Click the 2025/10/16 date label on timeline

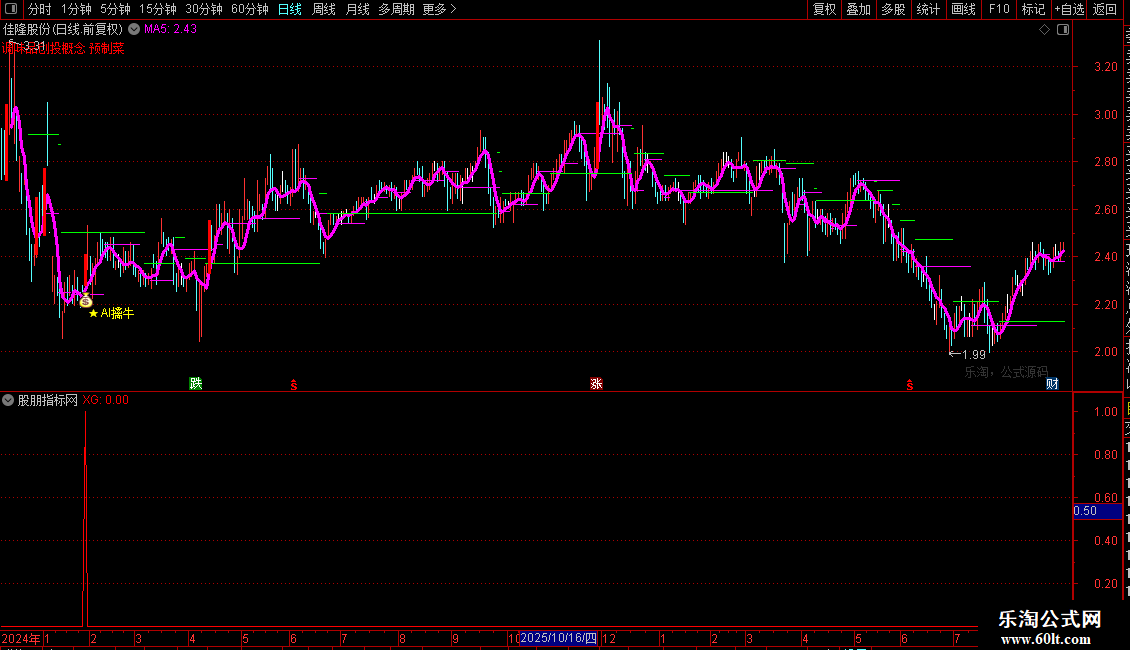tap(559, 638)
